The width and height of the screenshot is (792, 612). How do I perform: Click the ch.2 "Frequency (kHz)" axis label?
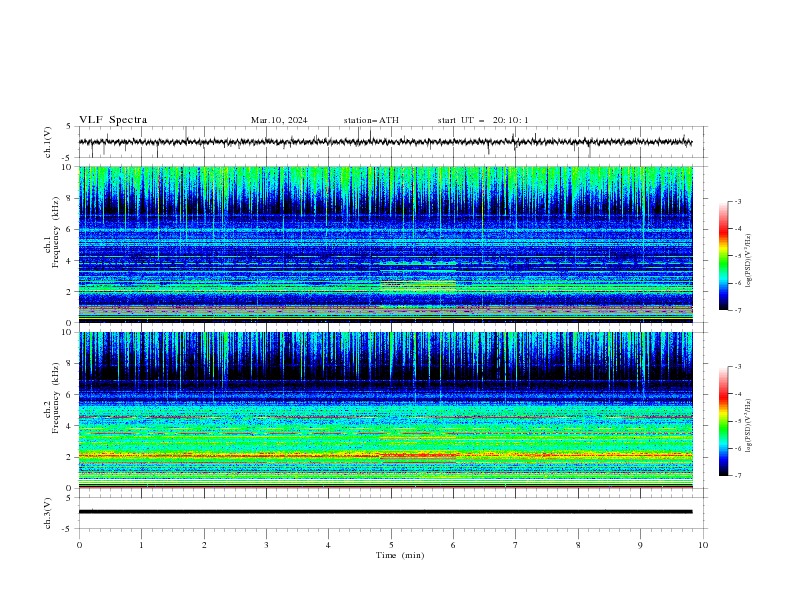tap(55, 397)
